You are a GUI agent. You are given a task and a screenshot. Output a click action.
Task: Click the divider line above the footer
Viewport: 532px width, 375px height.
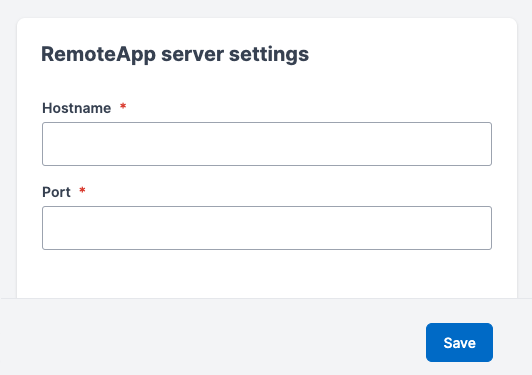pos(266,298)
